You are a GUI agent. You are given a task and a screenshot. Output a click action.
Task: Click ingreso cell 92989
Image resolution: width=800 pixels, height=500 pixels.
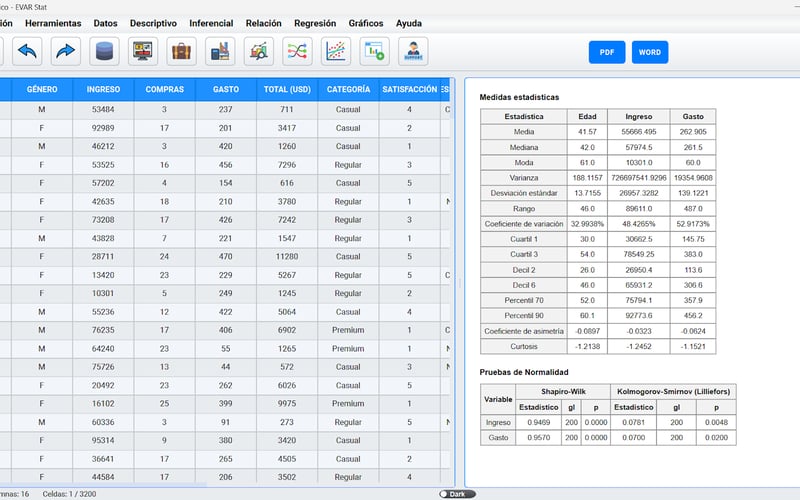(x=103, y=128)
